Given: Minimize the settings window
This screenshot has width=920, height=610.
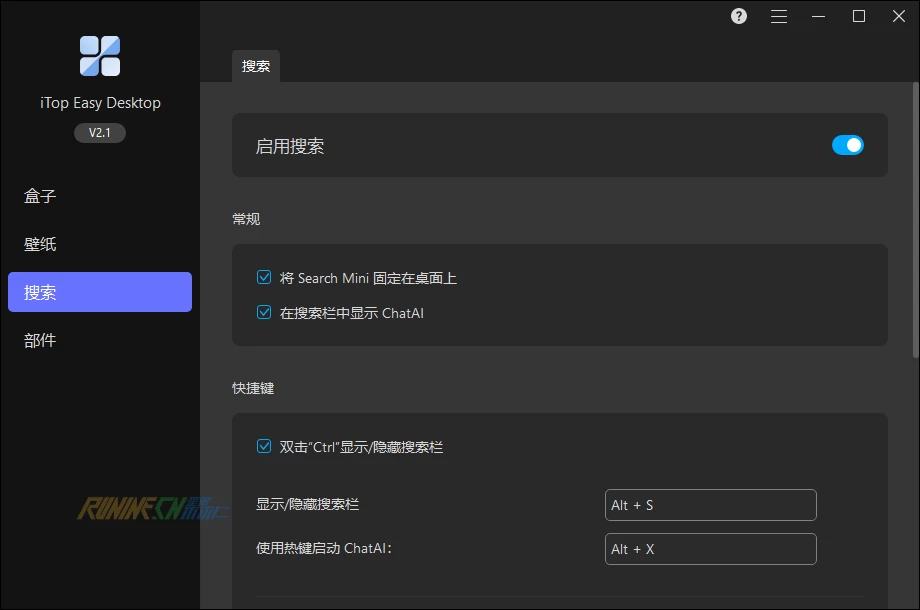Looking at the screenshot, I should [818, 16].
